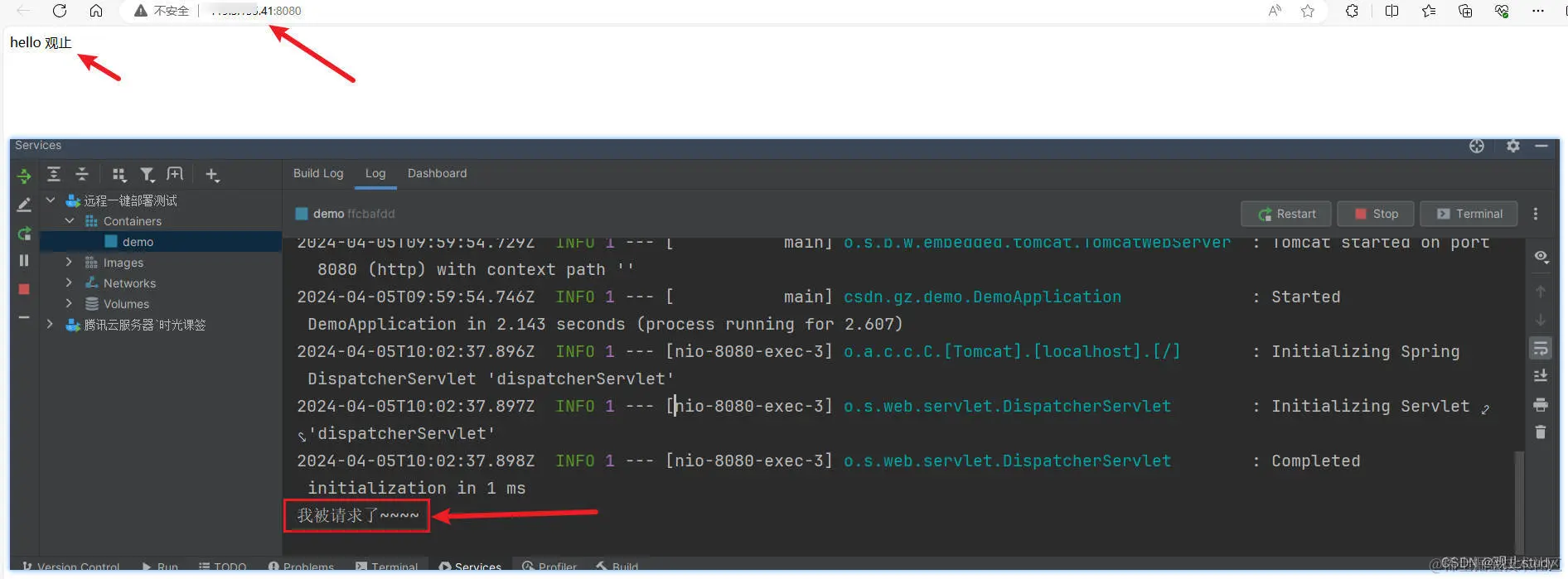Click the Open in New Tab icon
The image size is (1568, 579).
pos(175,174)
